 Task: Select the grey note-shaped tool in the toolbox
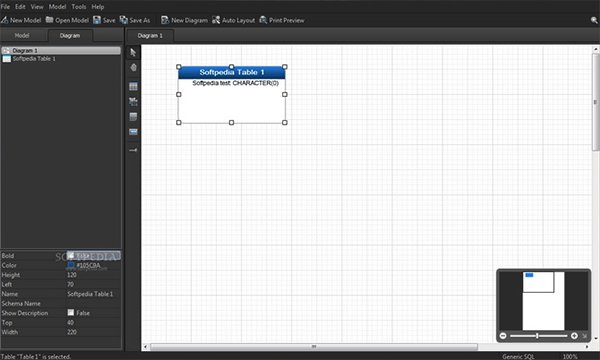point(133,117)
